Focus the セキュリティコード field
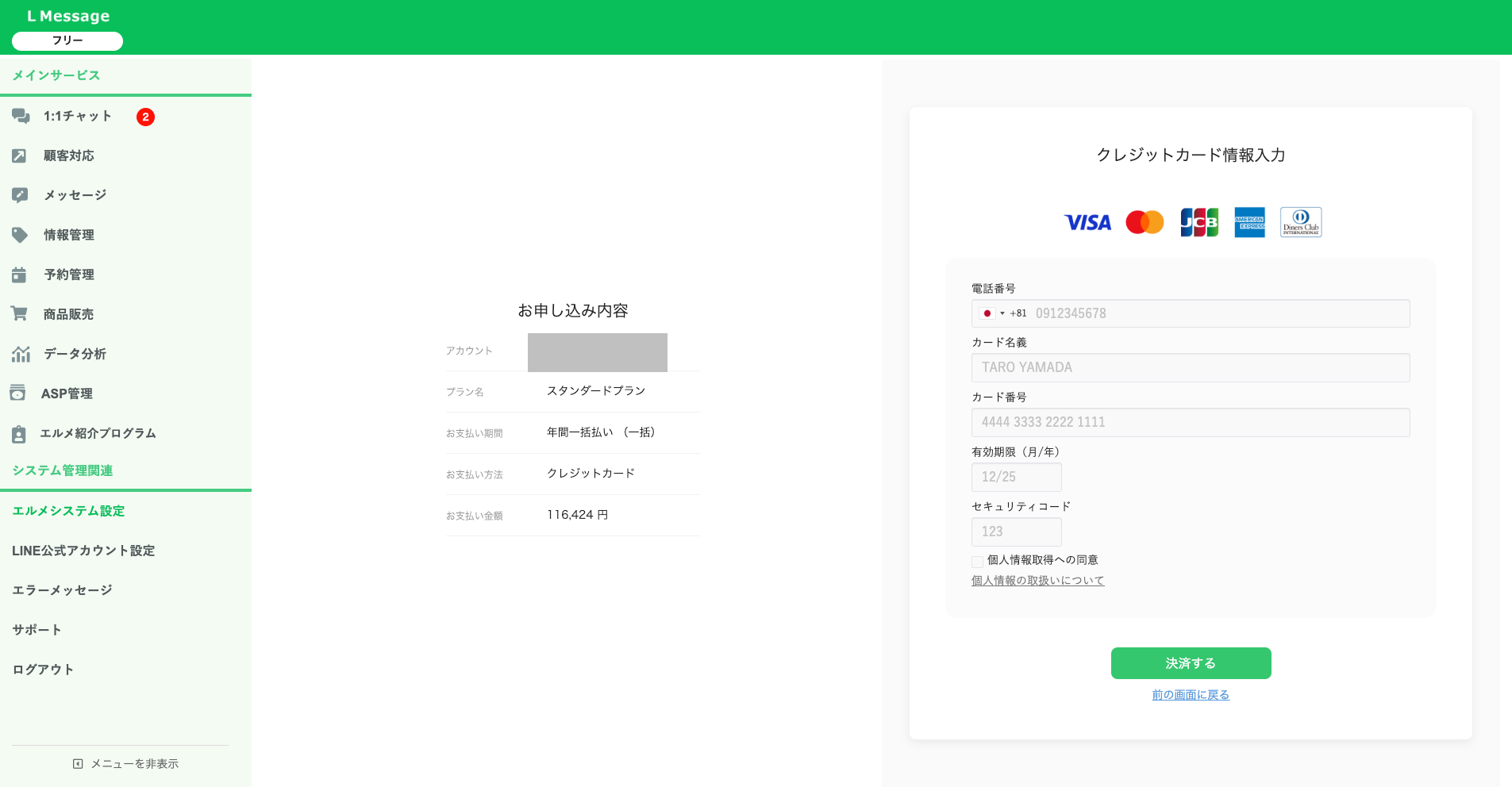Viewport: 1512px width, 787px height. coord(1016,532)
